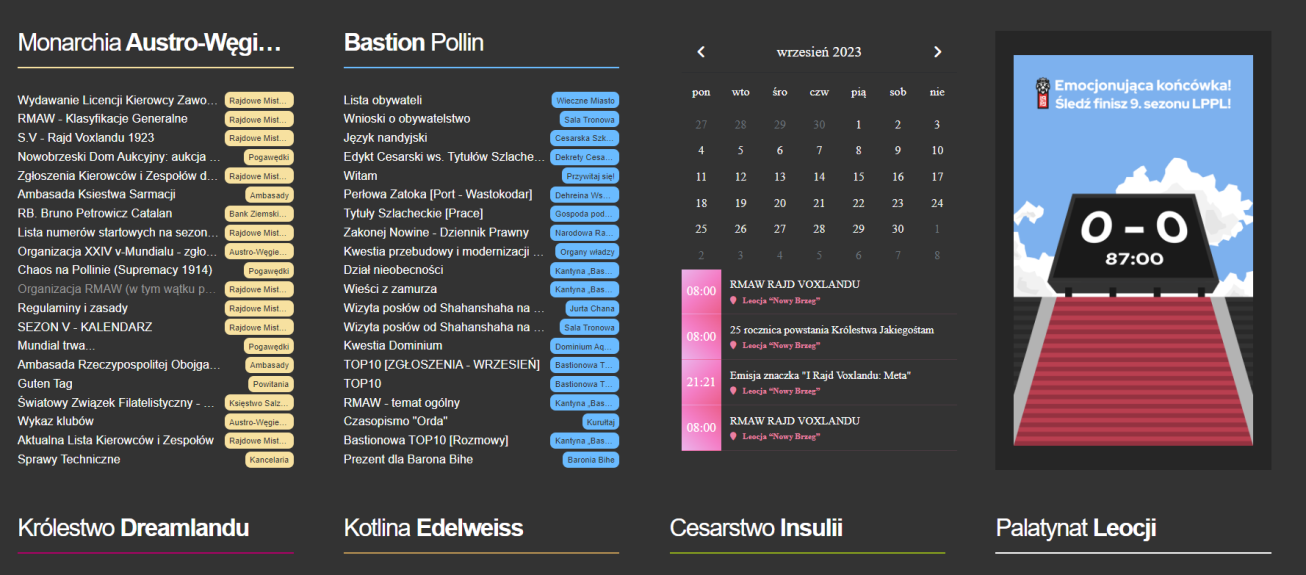Screen dimensions: 1306x575
Task: Click the wrzesień 2023 month title
Action: tap(819, 52)
